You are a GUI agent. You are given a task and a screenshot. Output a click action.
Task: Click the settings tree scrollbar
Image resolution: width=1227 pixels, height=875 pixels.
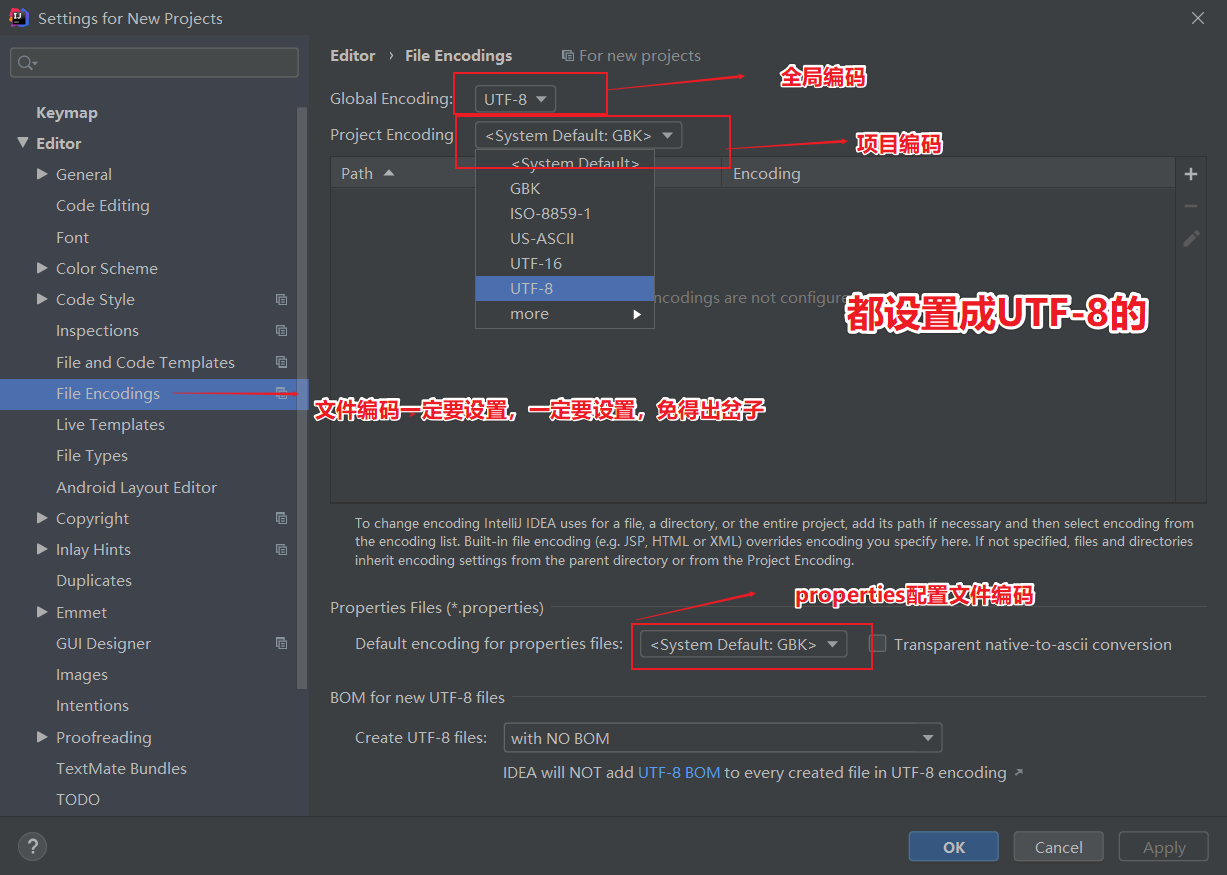tap(303, 398)
